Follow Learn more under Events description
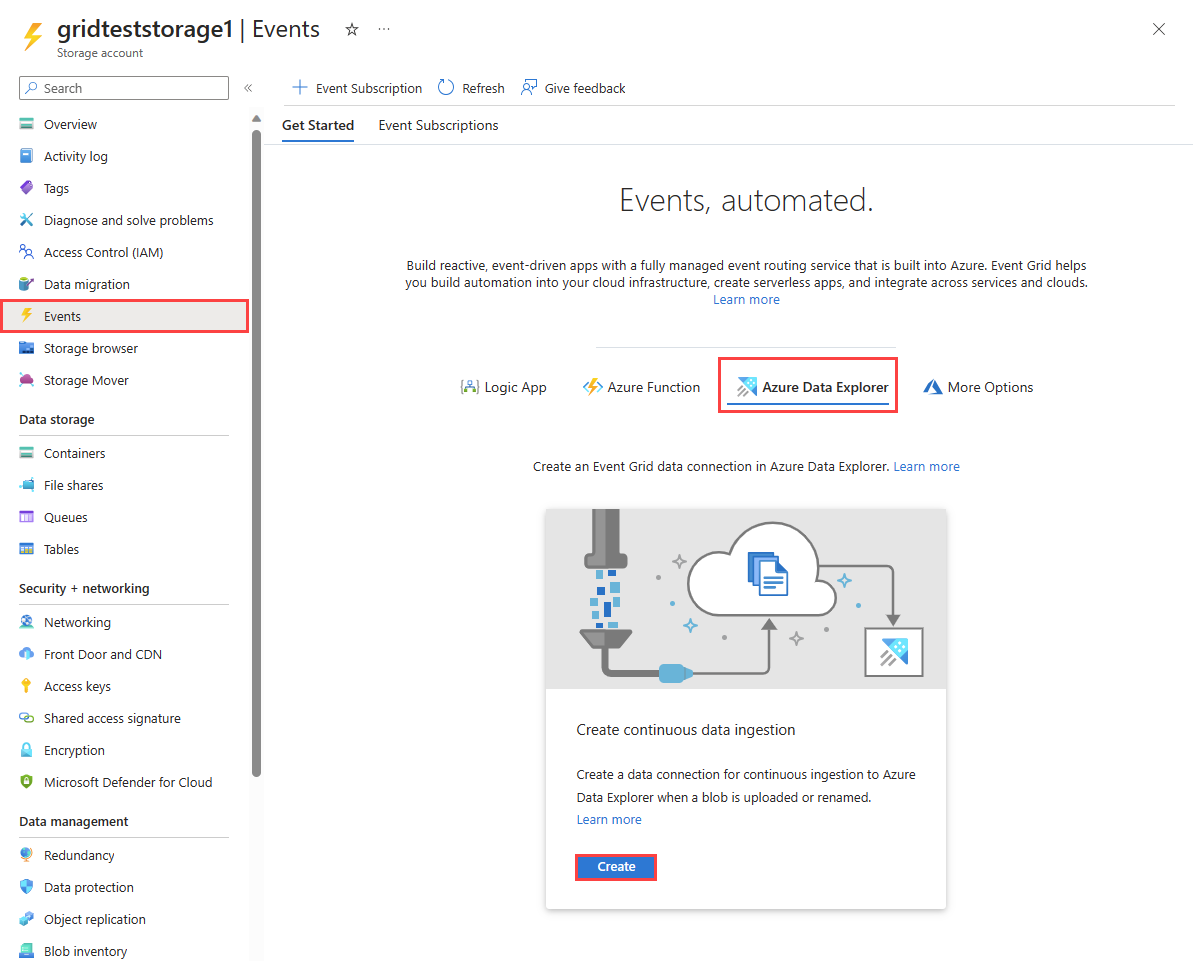 (746, 300)
